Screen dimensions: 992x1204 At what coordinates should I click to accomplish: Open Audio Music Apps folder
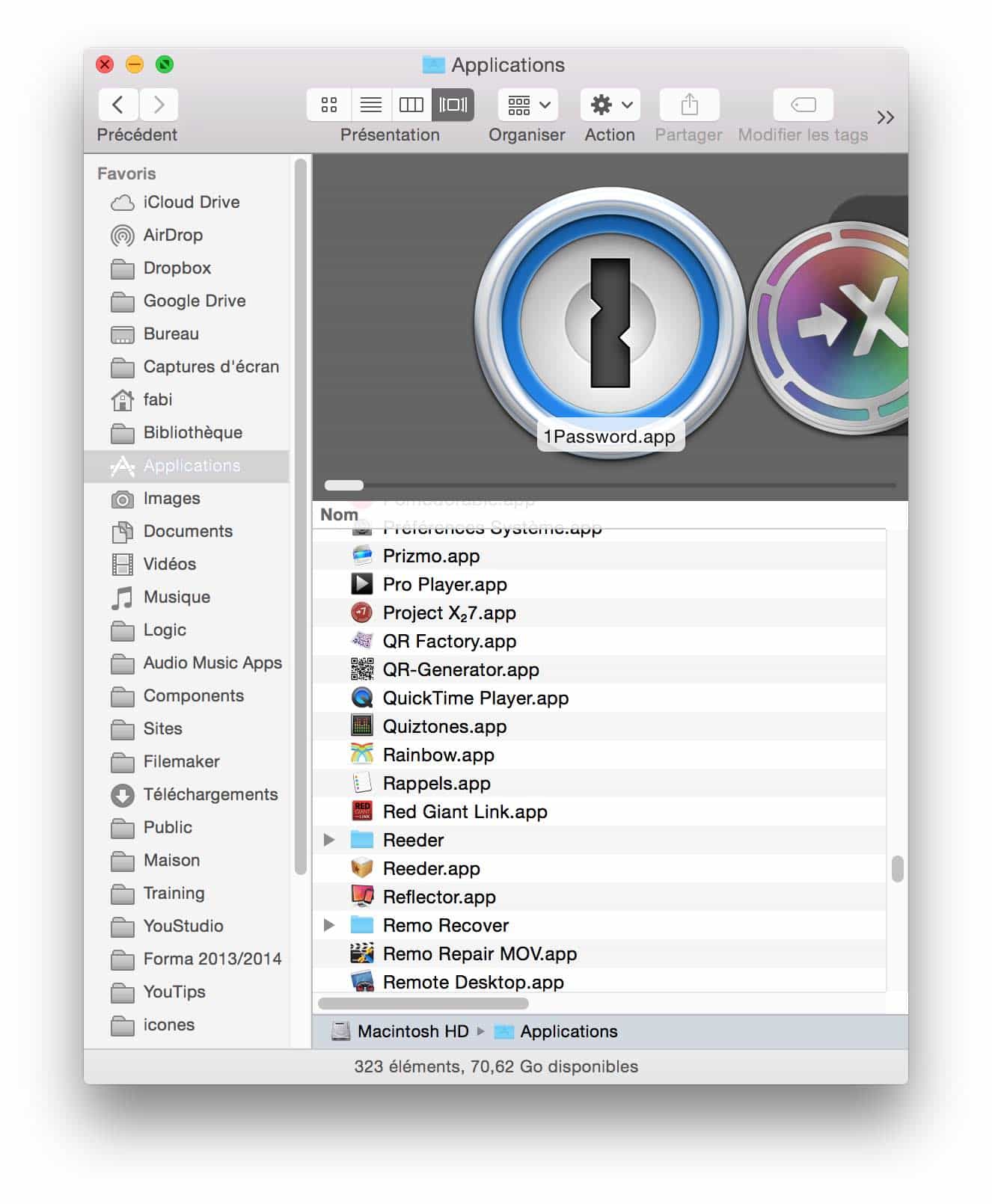tap(187, 663)
